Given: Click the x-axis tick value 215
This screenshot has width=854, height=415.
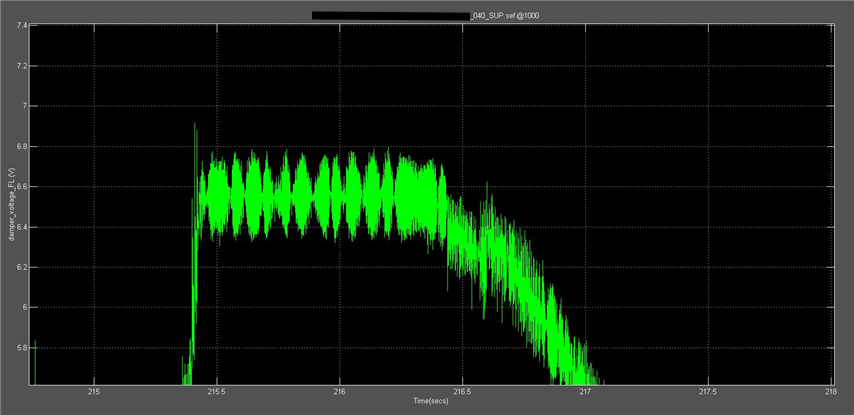Looking at the screenshot, I should point(94,392).
